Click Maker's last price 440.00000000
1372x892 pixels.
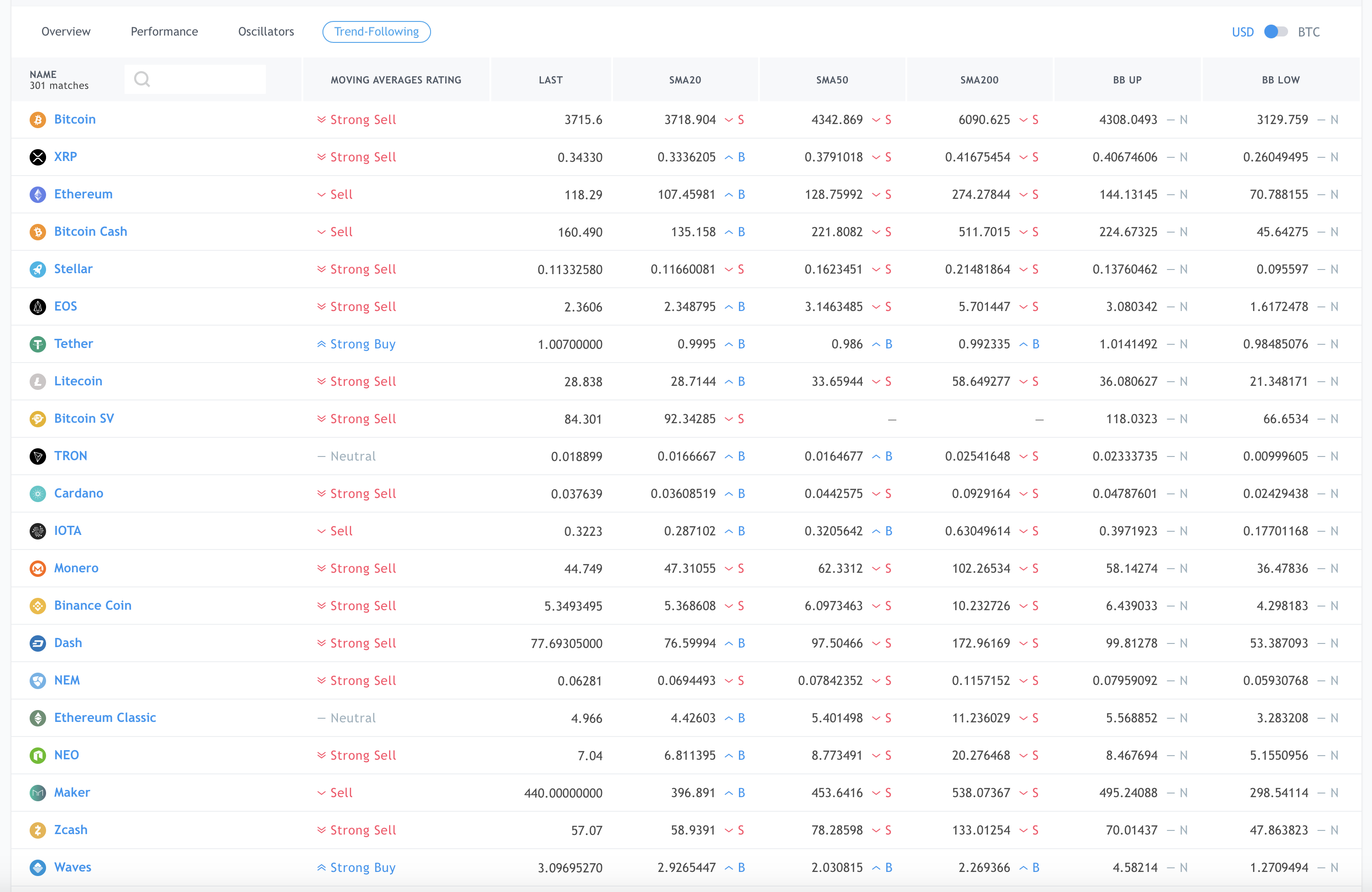tap(563, 793)
